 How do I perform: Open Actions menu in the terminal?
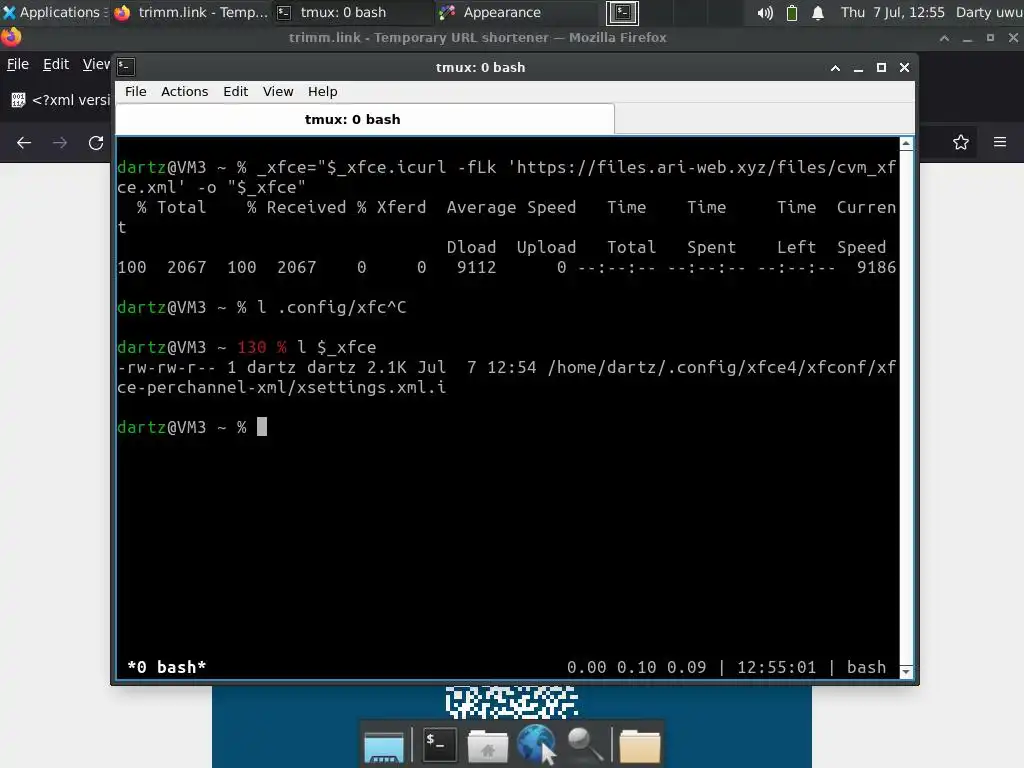pos(184,91)
